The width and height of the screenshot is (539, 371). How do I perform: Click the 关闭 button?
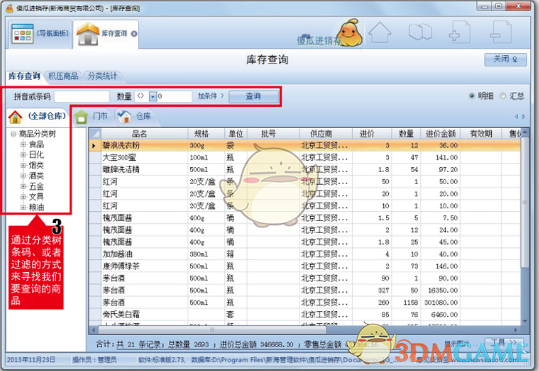(x=505, y=59)
